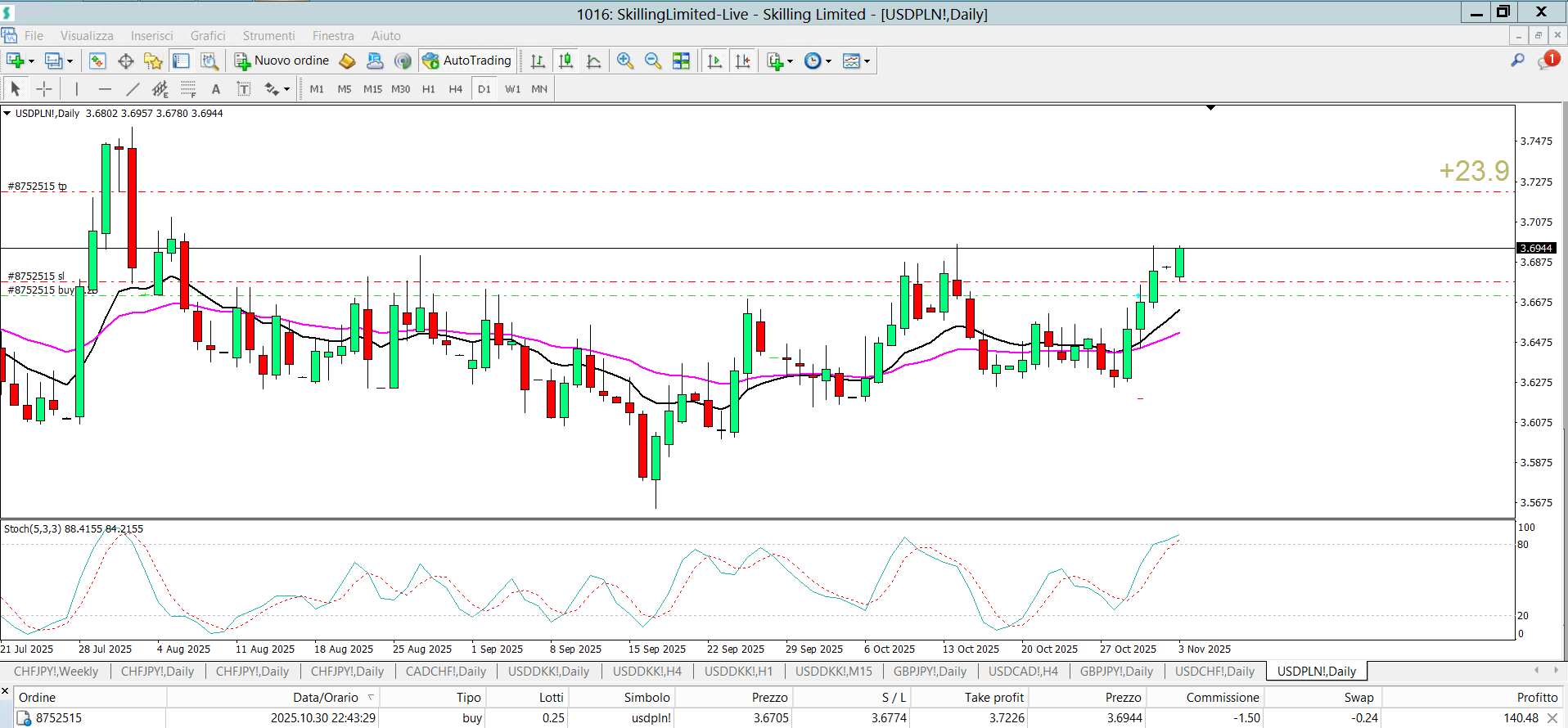Switch to H4 timeframe
Screen dimensions: 1568x728
point(456,89)
